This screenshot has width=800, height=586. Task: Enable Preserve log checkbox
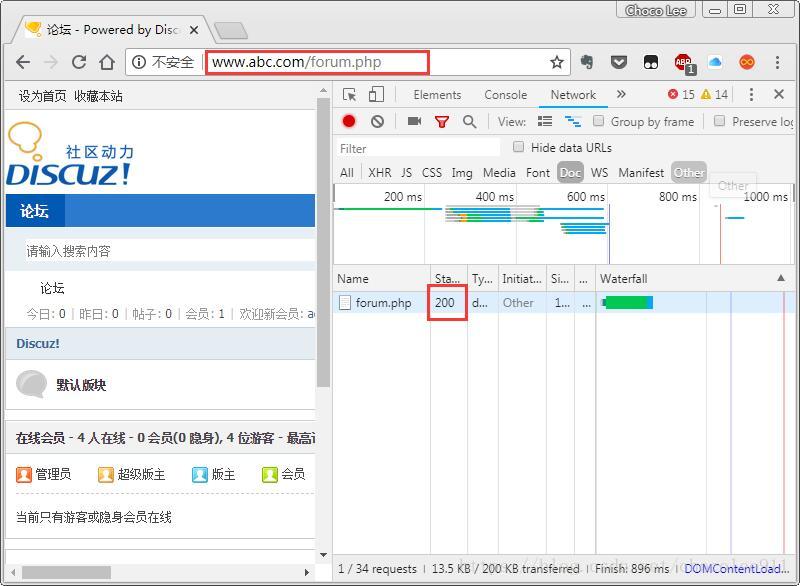719,121
